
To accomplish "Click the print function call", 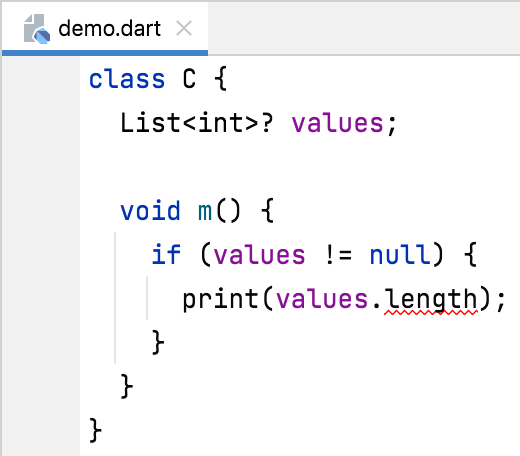I will 221,299.
